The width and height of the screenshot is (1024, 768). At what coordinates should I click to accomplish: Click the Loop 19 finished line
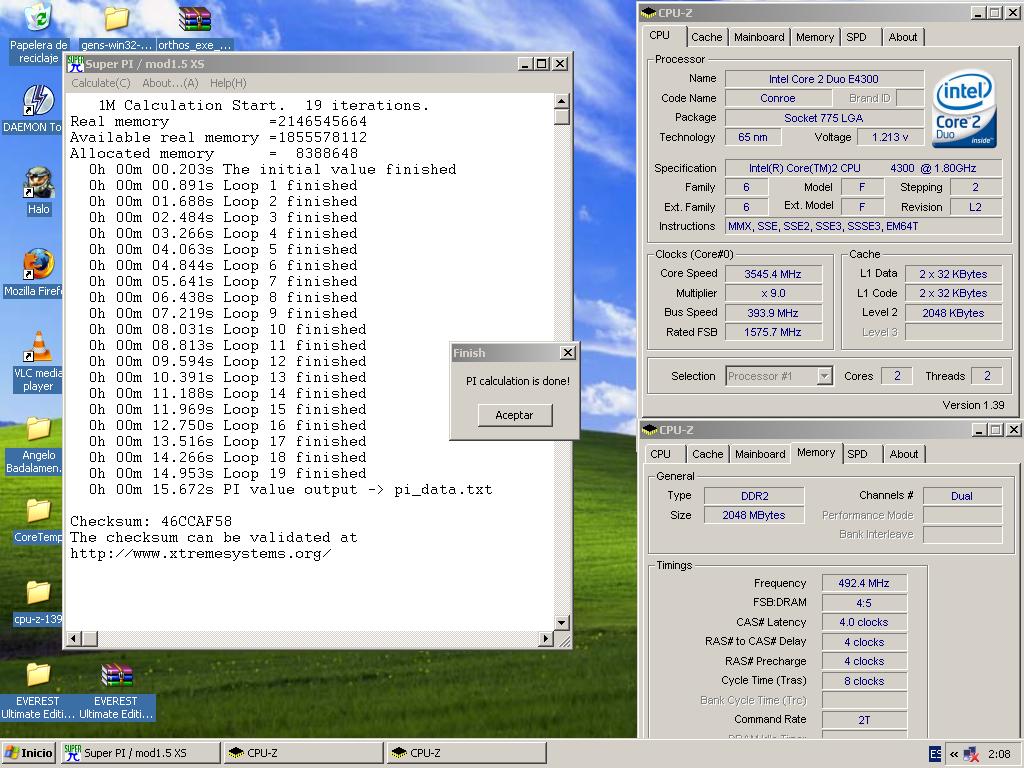tap(227, 473)
